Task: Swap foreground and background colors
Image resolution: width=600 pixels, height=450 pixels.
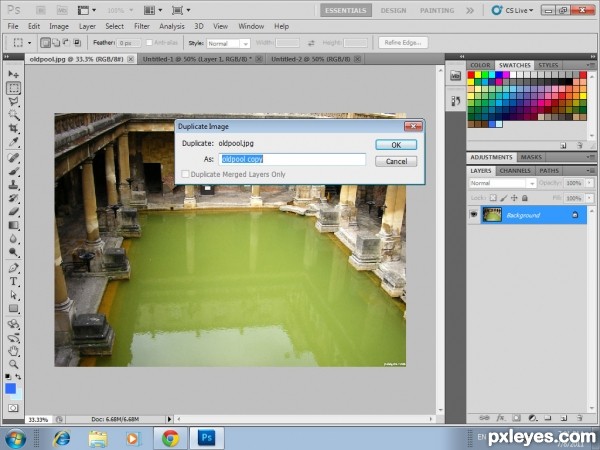Action: [18, 377]
